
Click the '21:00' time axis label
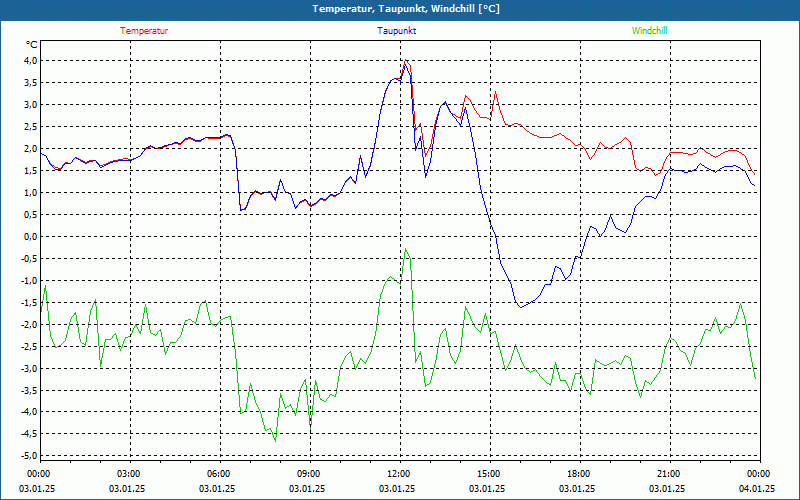670,474
